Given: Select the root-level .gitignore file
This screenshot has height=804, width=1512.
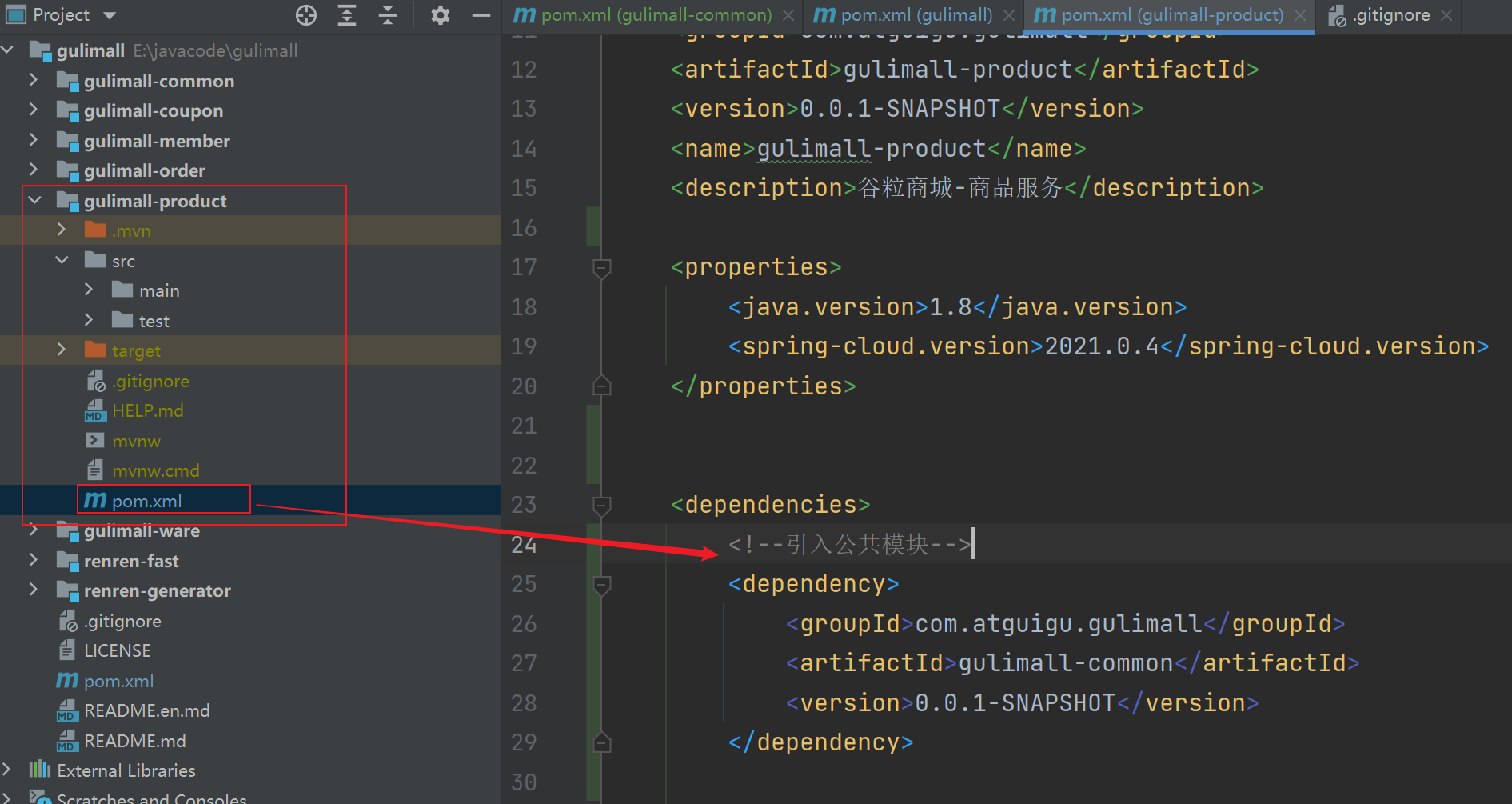Looking at the screenshot, I should (x=122, y=621).
